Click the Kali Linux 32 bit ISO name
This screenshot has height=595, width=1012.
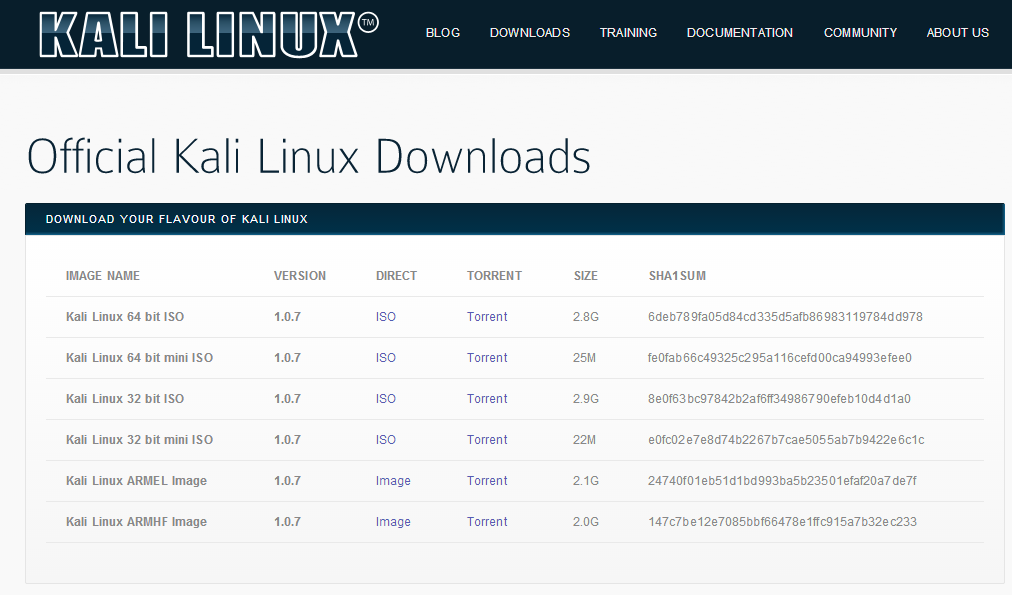pyautogui.click(x=125, y=399)
